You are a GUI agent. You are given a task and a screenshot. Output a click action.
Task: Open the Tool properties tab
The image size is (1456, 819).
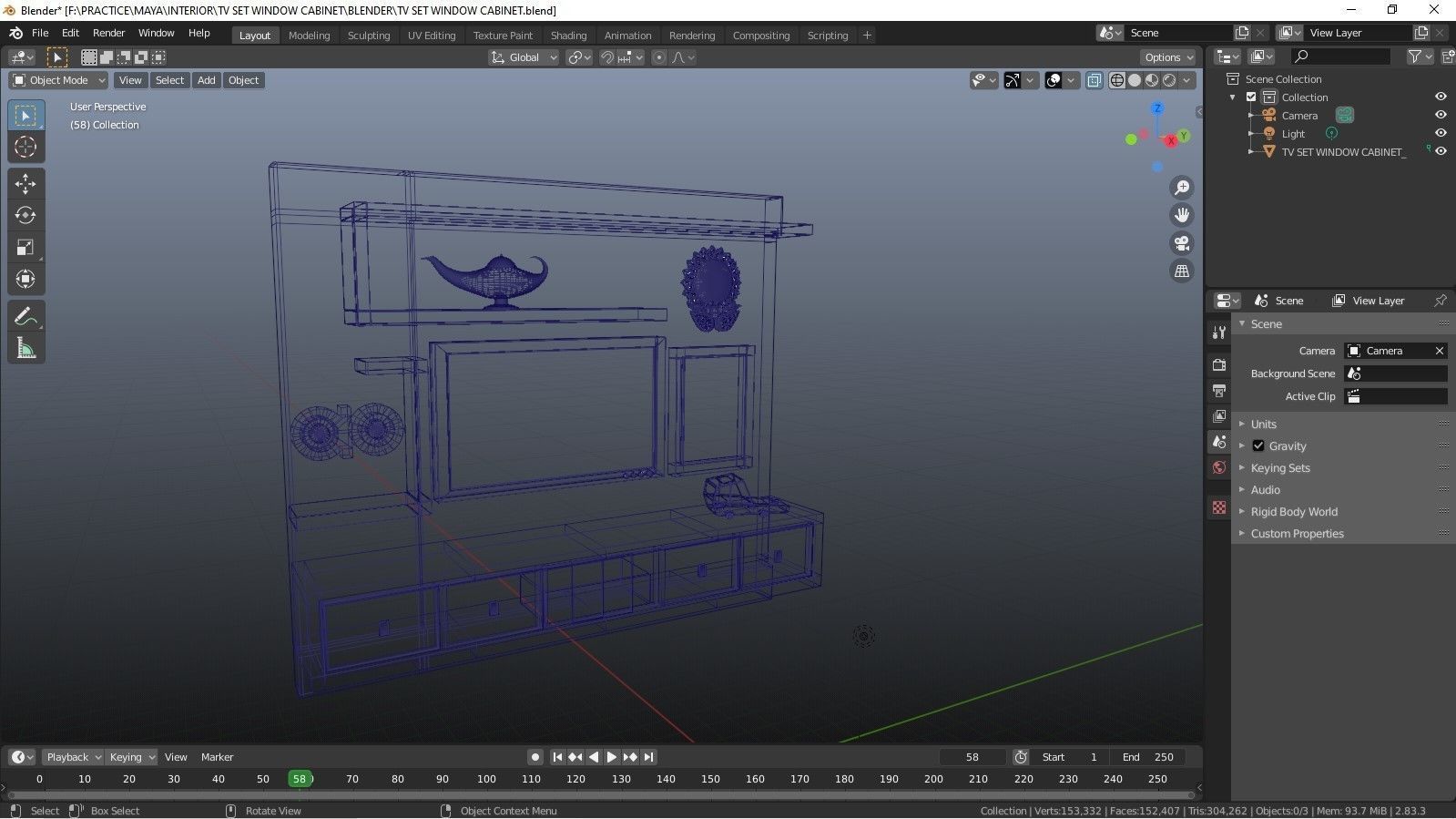point(1219,333)
